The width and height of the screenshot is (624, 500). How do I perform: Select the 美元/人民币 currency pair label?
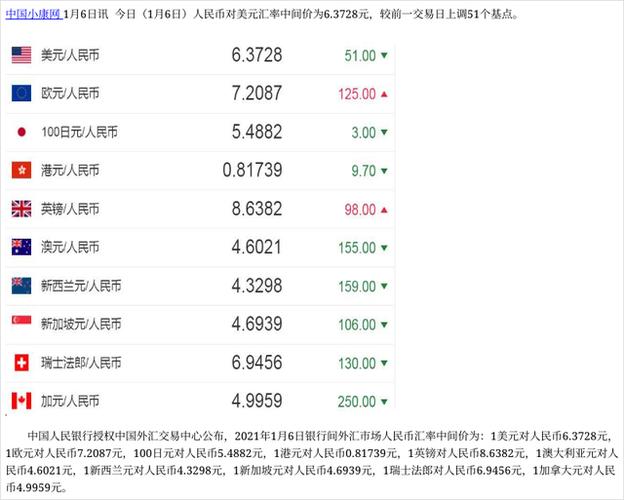[70, 56]
